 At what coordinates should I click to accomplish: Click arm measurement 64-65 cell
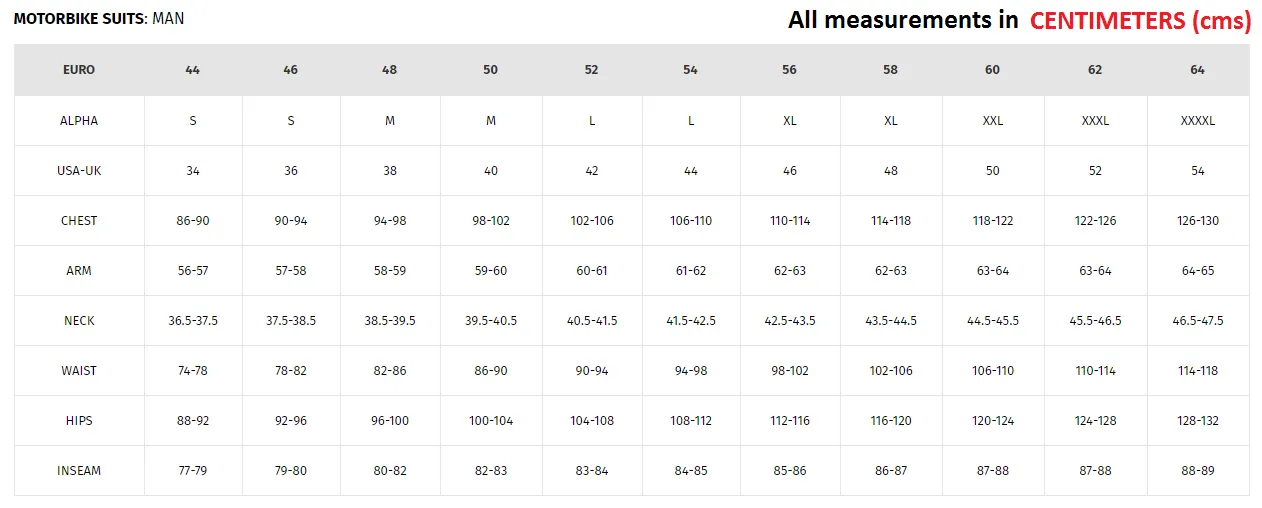[1198, 270]
